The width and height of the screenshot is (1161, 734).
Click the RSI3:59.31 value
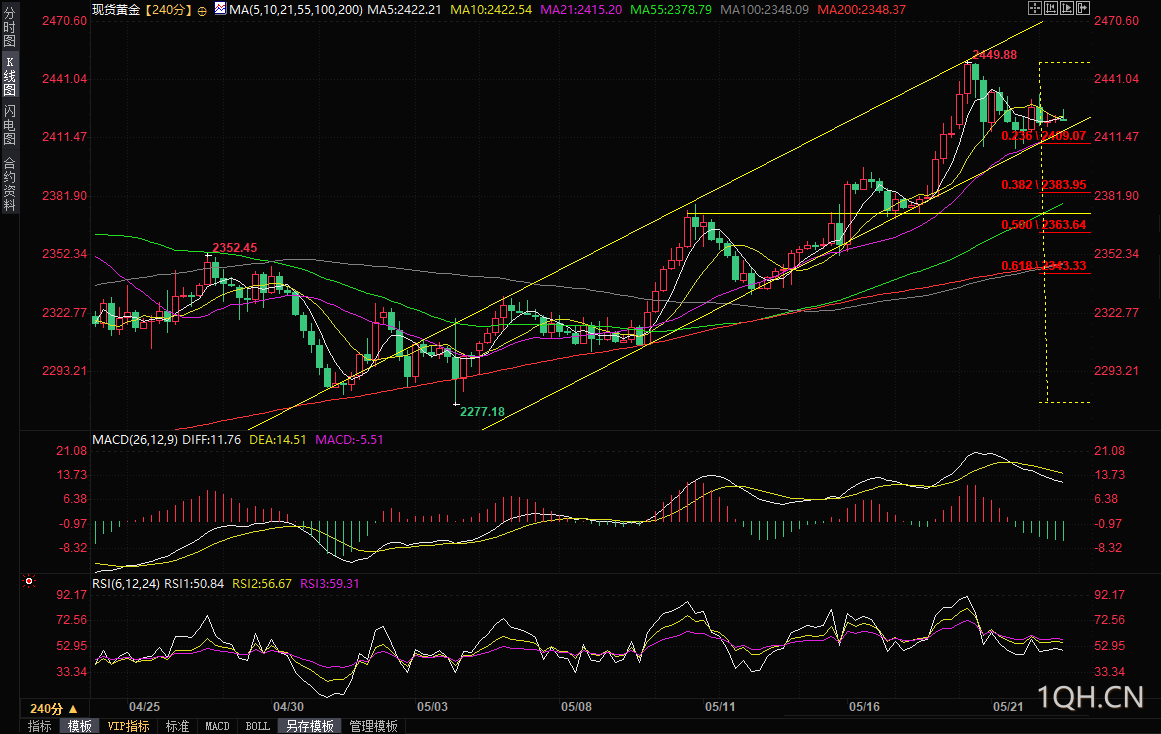coord(329,584)
